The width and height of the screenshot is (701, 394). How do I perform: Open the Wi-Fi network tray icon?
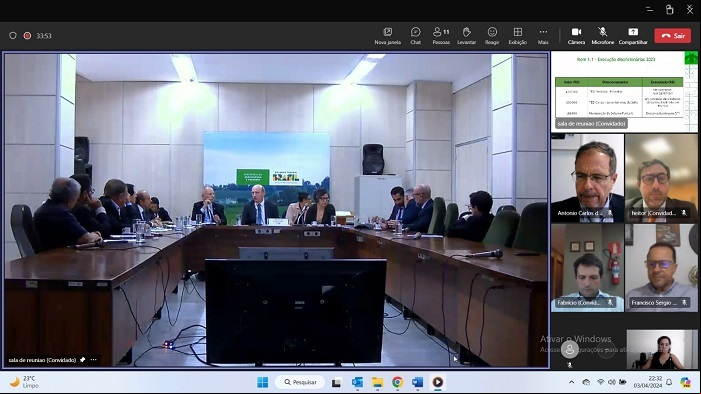pos(600,382)
